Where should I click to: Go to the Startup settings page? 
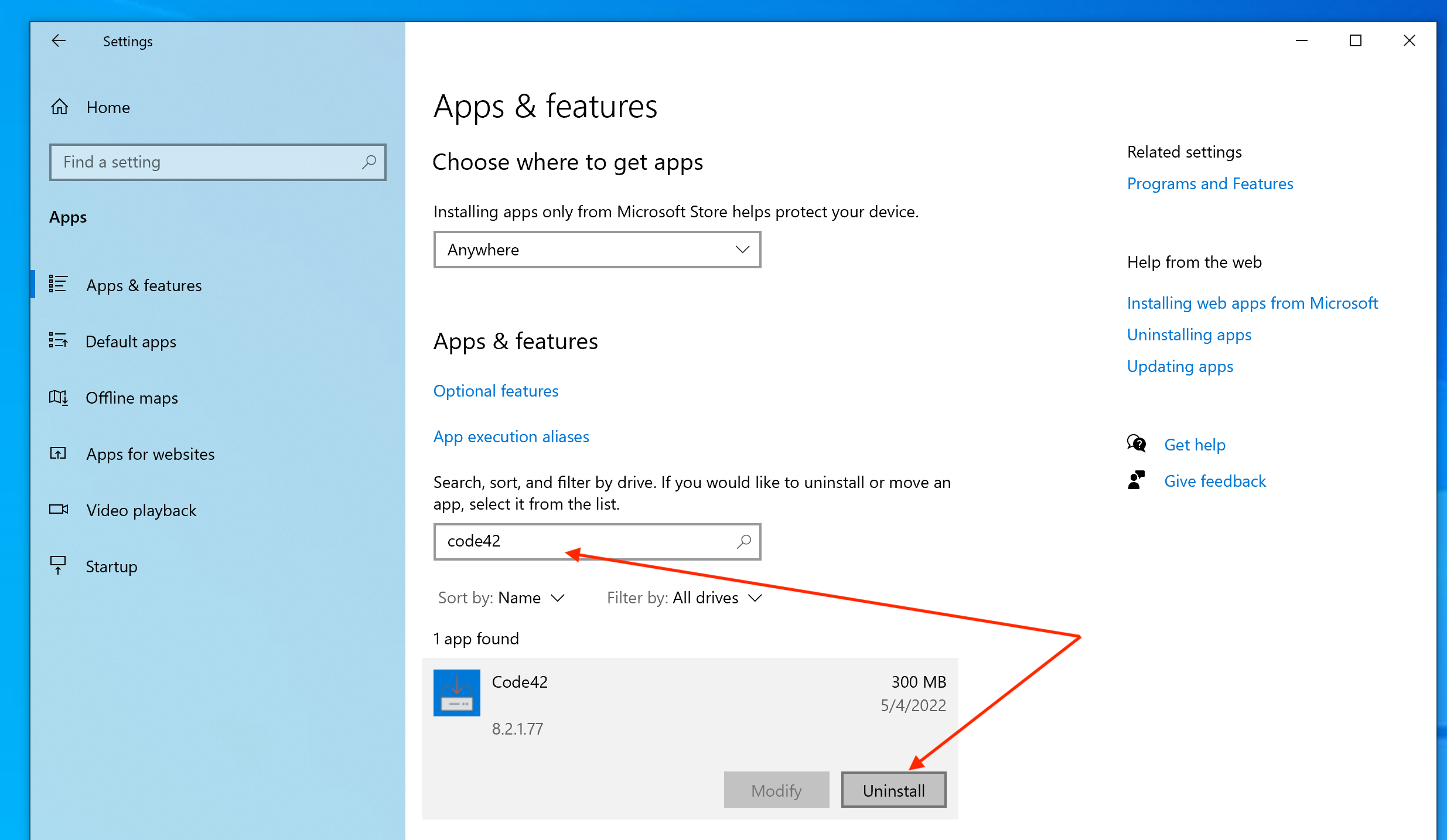pyautogui.click(x=111, y=566)
